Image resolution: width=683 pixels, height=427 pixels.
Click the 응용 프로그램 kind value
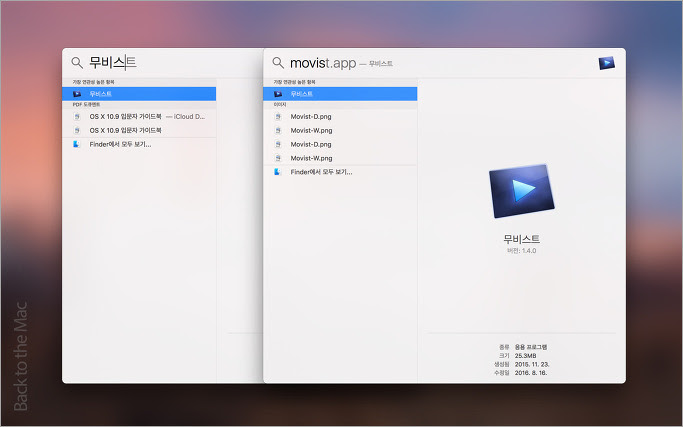point(531,347)
